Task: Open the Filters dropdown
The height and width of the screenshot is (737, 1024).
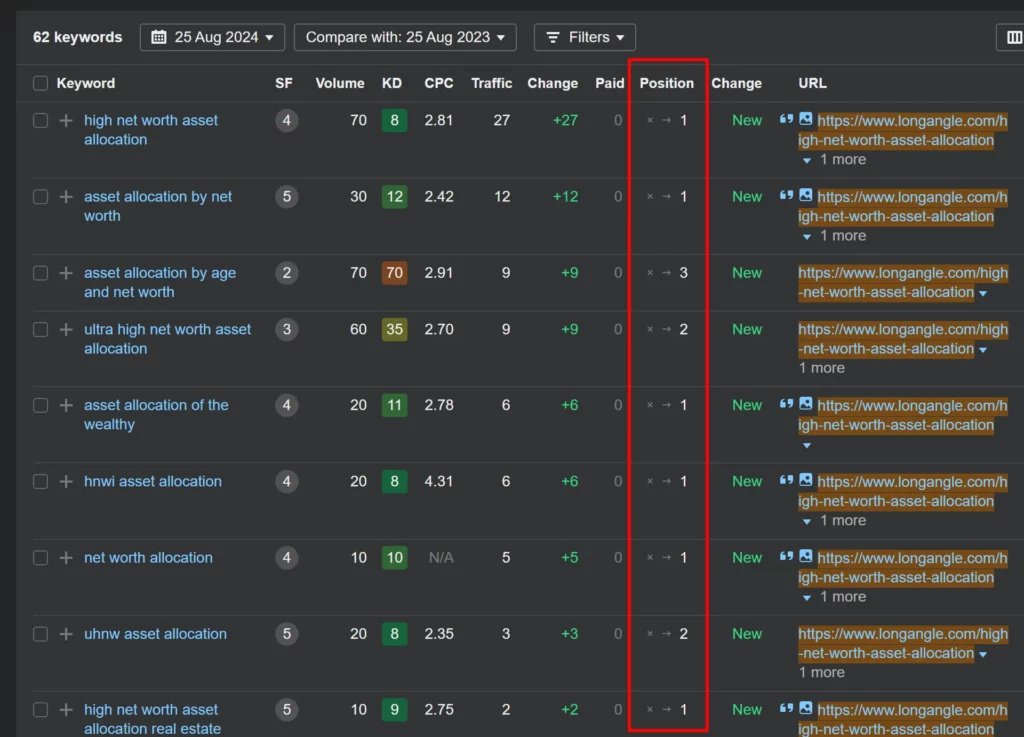Action: pos(584,37)
